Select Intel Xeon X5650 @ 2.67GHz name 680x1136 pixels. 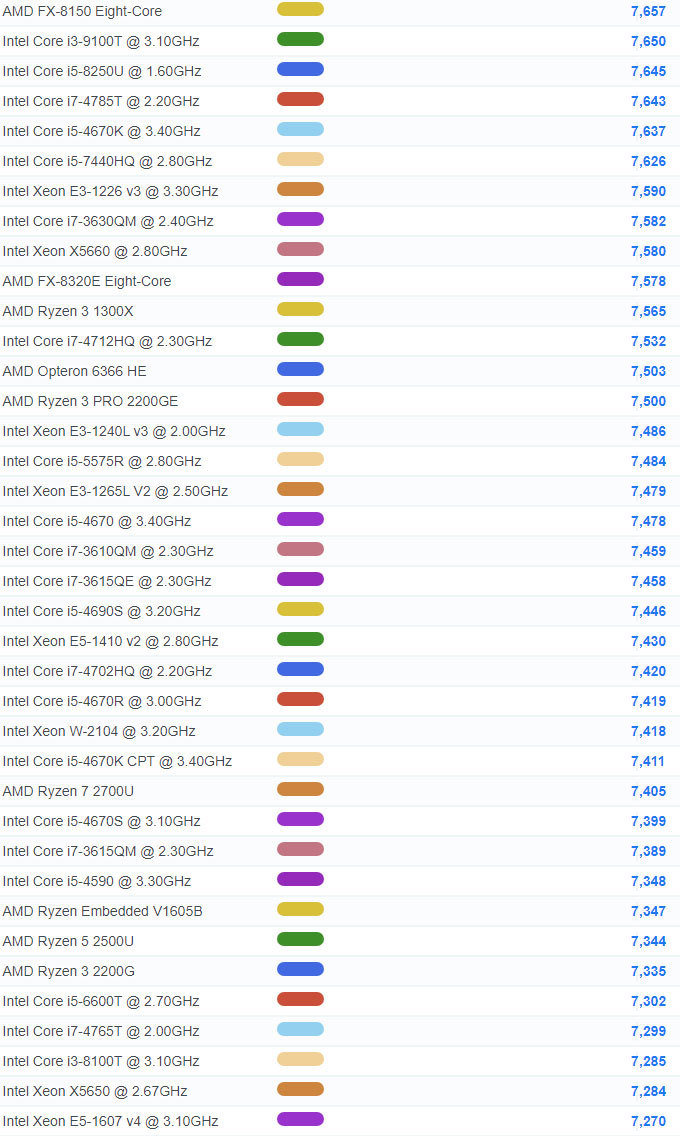95,1091
